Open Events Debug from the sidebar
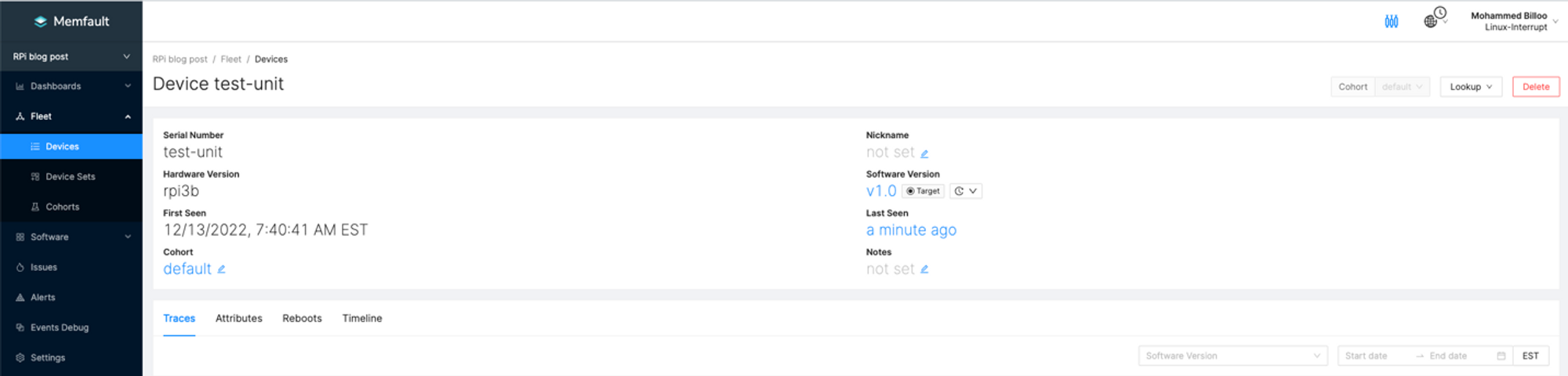The height and width of the screenshot is (376, 1568). tap(60, 327)
